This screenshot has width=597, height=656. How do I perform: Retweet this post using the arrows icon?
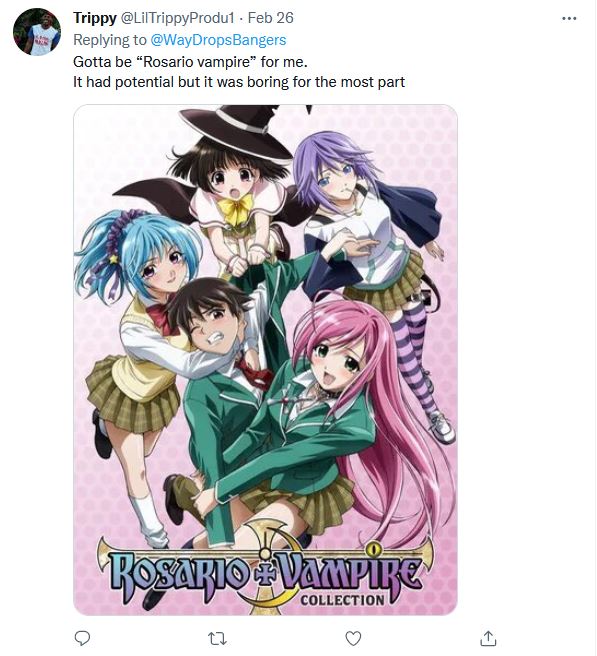(218, 638)
